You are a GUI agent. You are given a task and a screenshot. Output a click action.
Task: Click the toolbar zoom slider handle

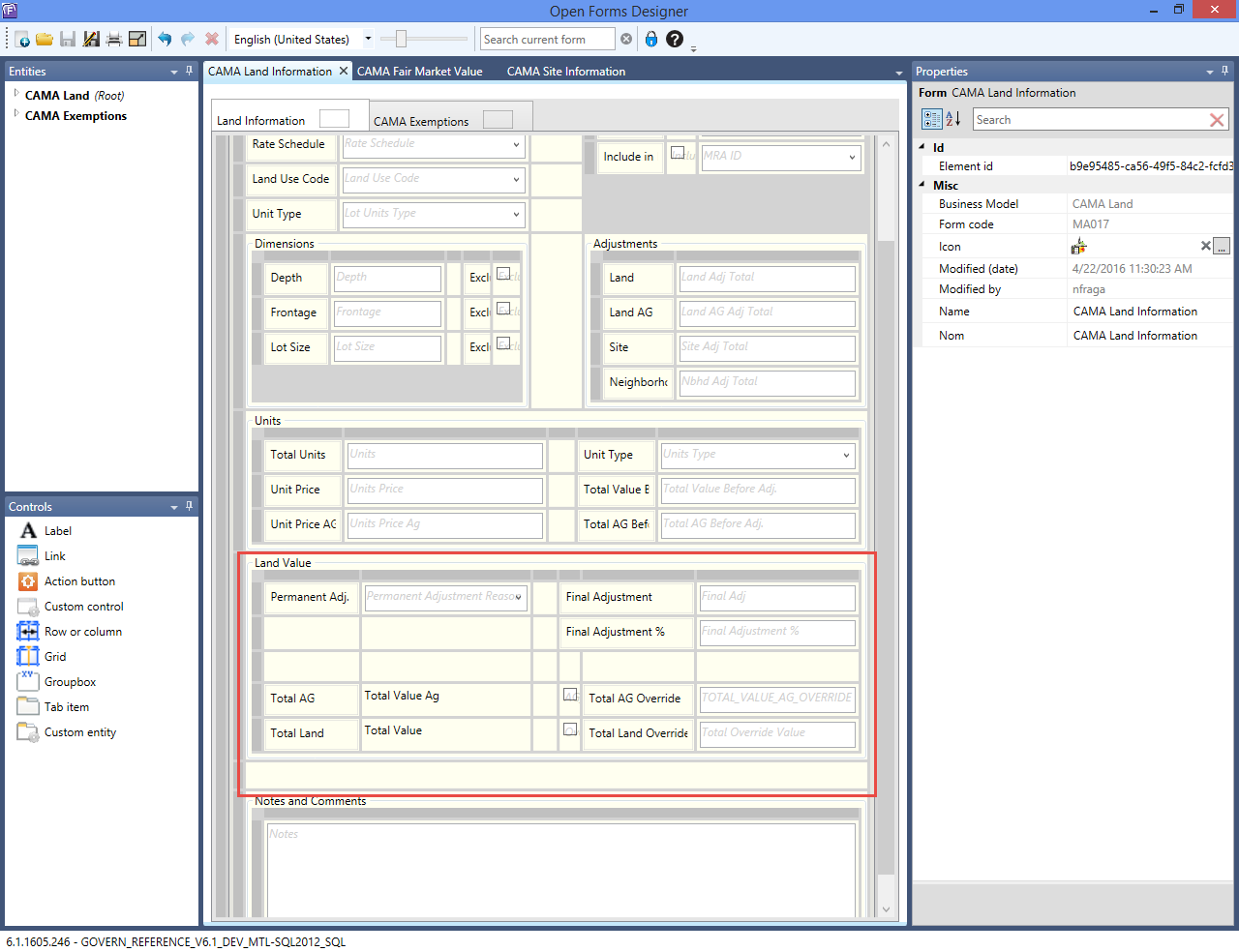(x=401, y=39)
